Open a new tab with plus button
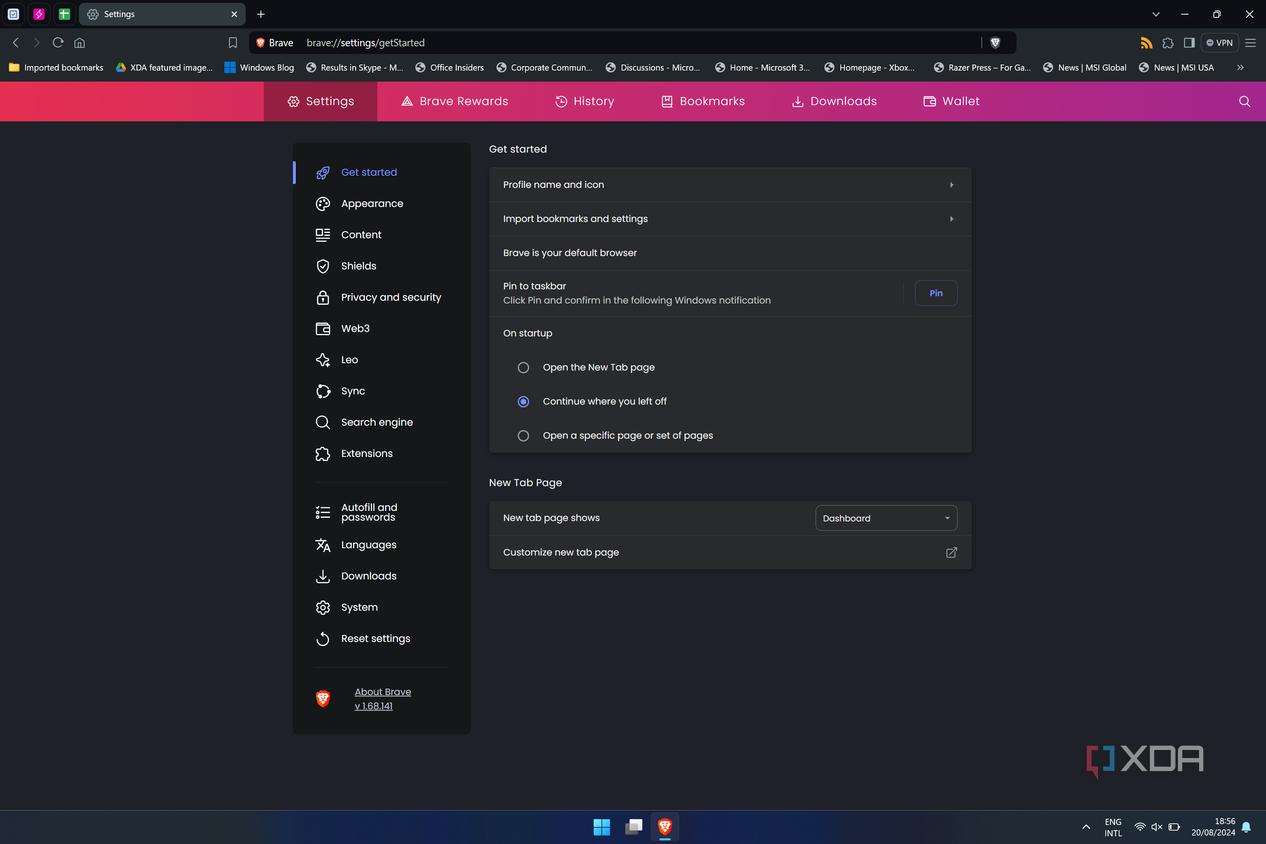The image size is (1266, 844). point(261,14)
